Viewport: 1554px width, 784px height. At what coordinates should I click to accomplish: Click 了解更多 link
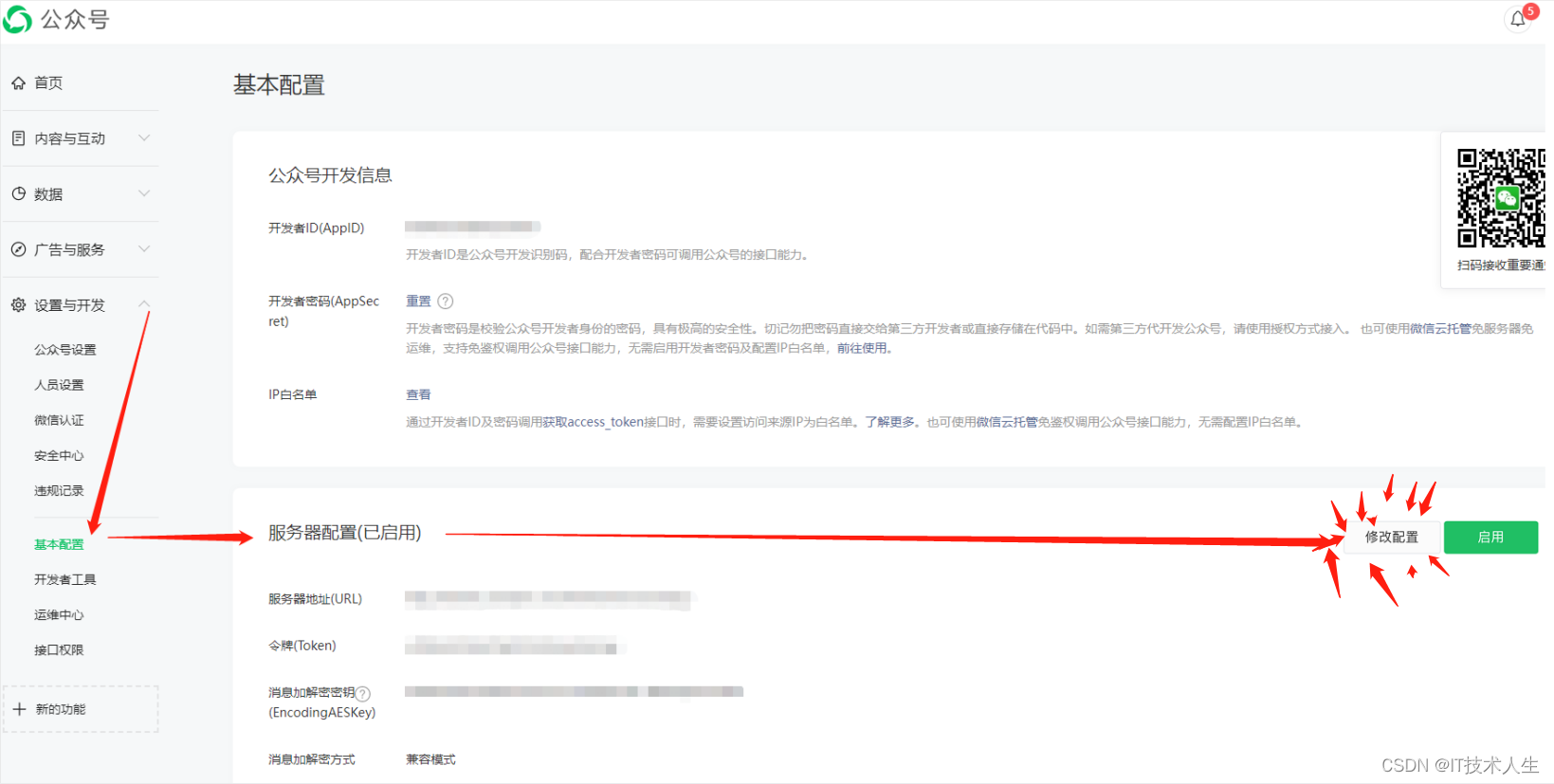tap(889, 422)
